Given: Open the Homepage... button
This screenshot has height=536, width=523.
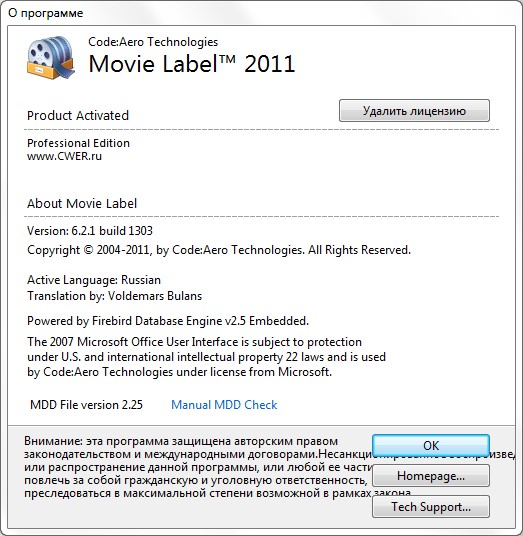Looking at the screenshot, I should tap(431, 475).
